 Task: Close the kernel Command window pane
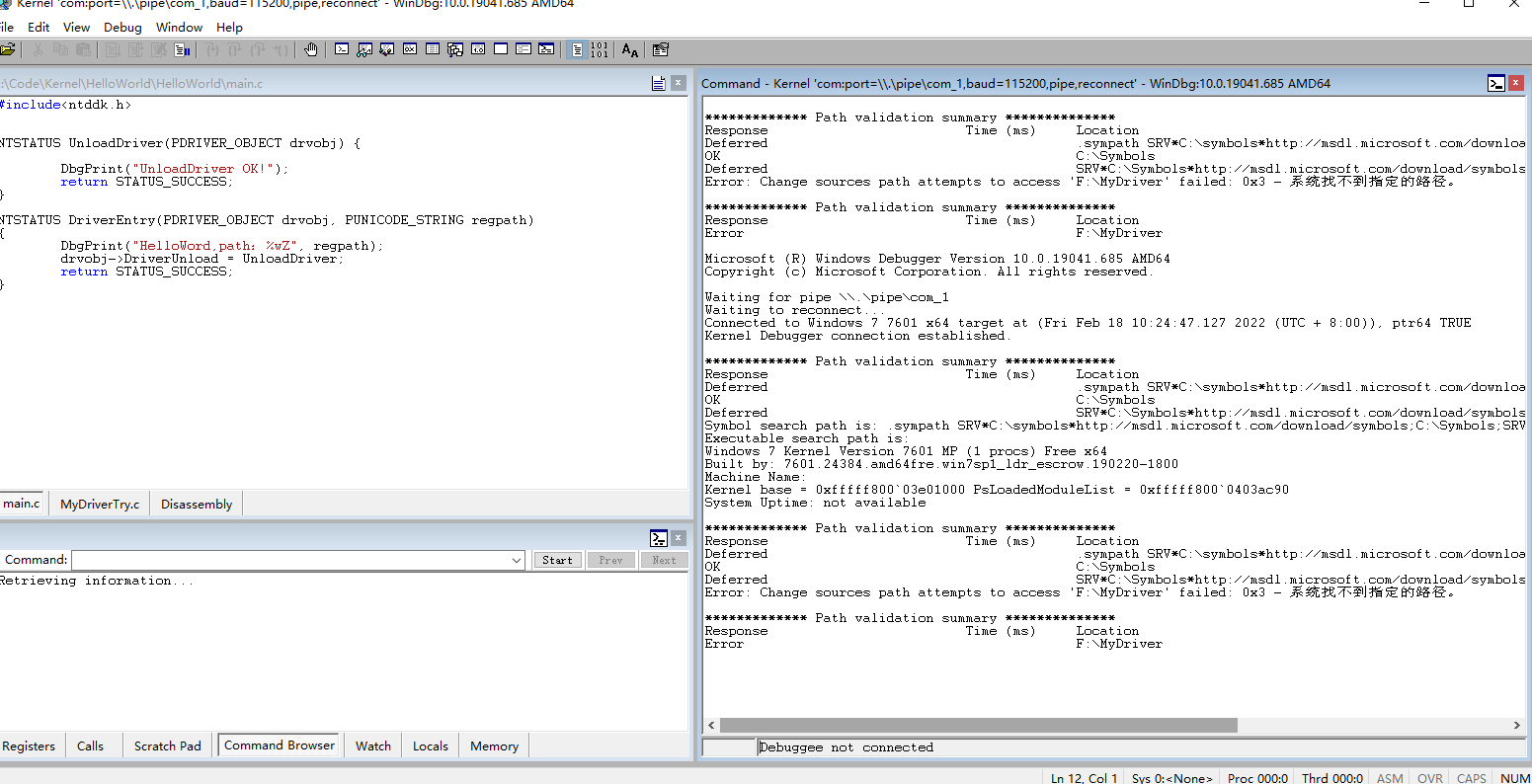tap(1517, 84)
